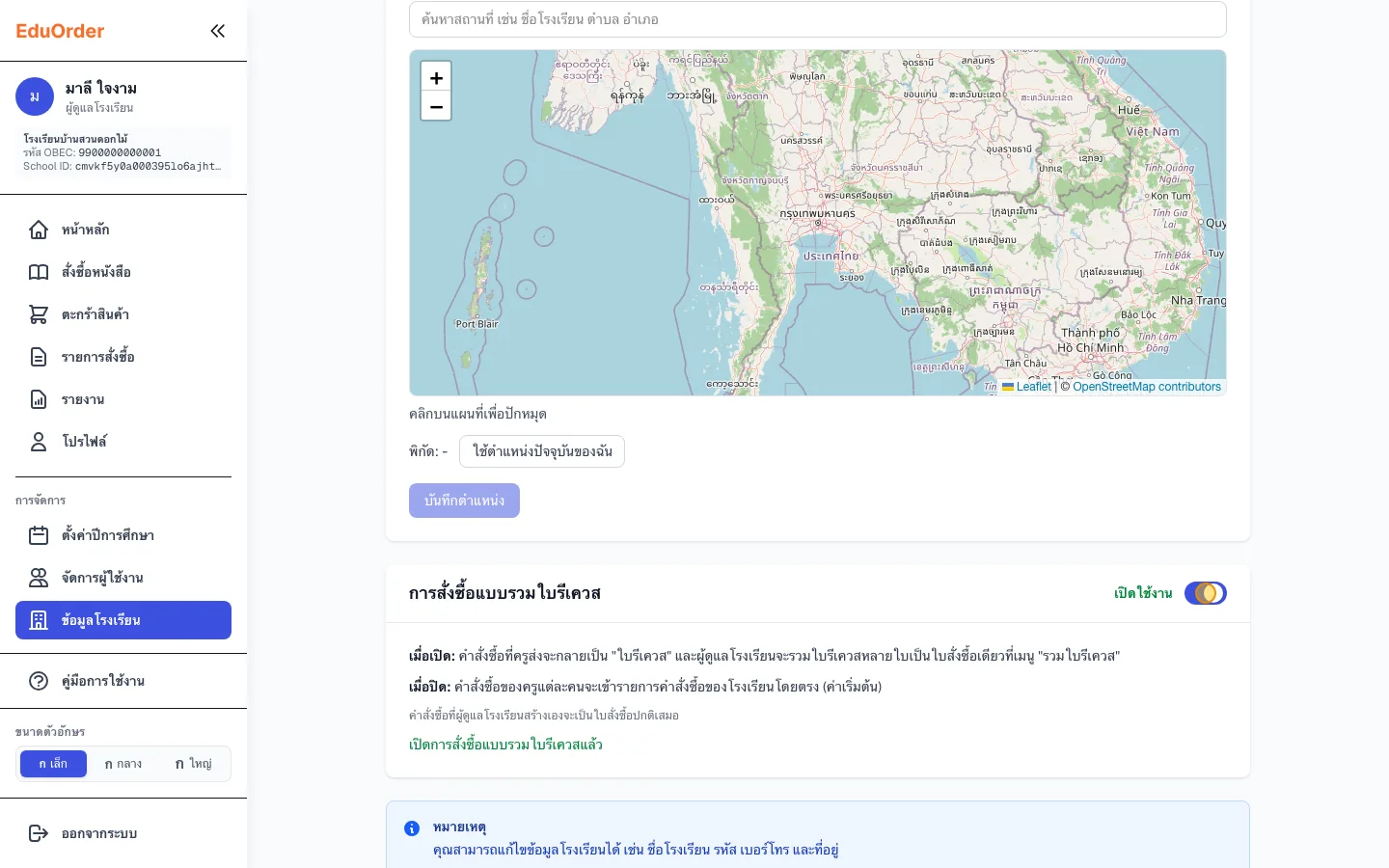This screenshot has width=1389, height=868.
Task: Select the ใหญ่ font size option
Action: coord(194,764)
